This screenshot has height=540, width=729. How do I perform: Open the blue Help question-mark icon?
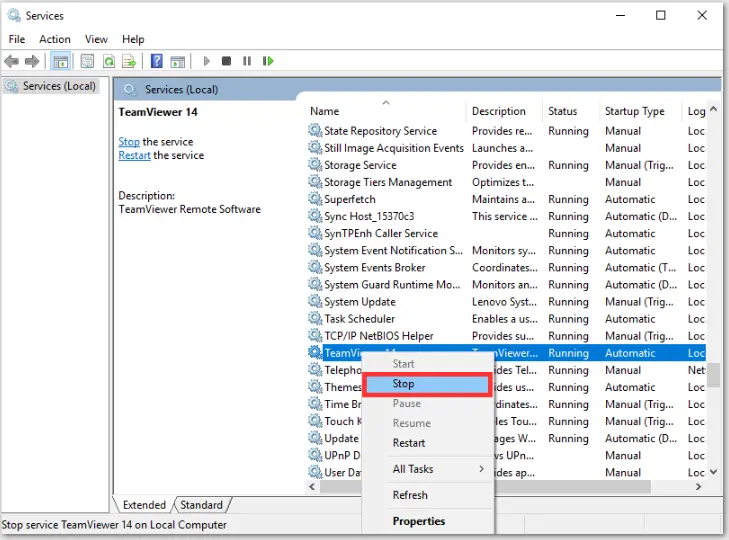tap(157, 61)
